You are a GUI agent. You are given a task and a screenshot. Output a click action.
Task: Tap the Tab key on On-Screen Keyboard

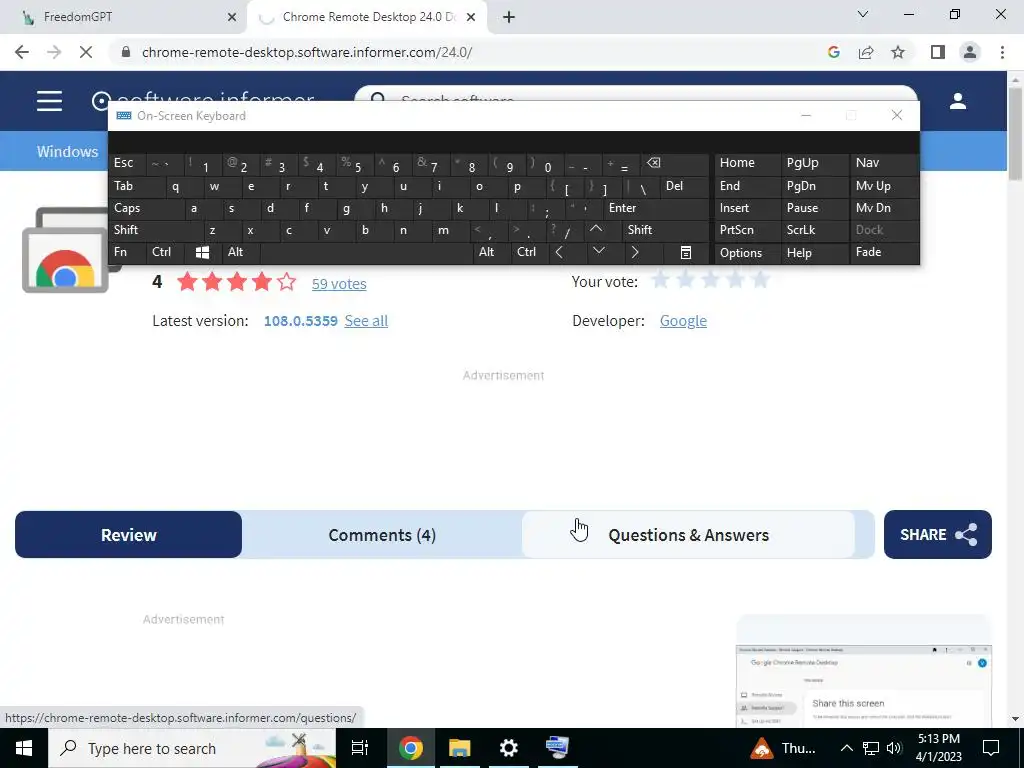click(136, 186)
